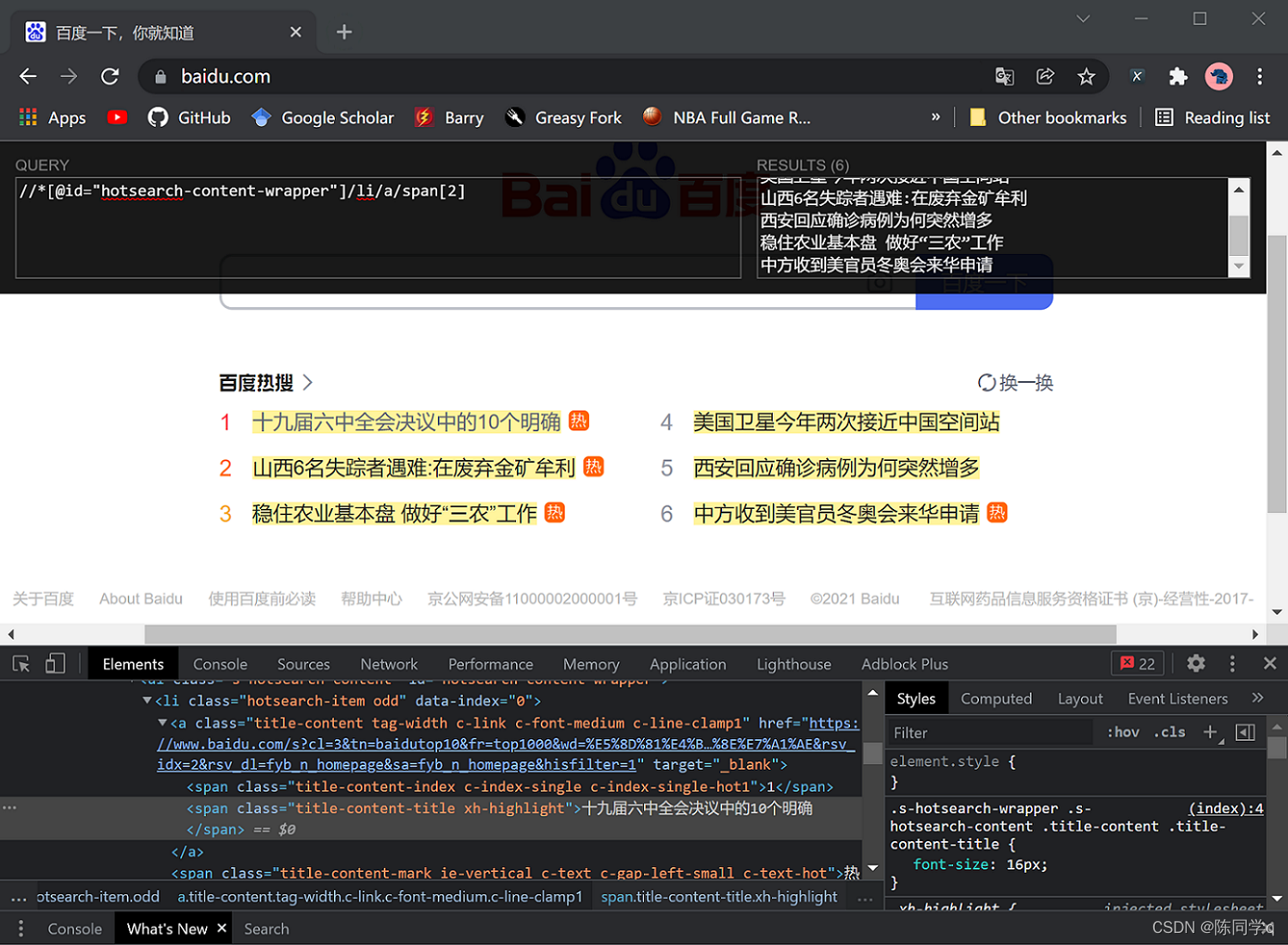Switch to the Layout styles tab

pos(1080,699)
